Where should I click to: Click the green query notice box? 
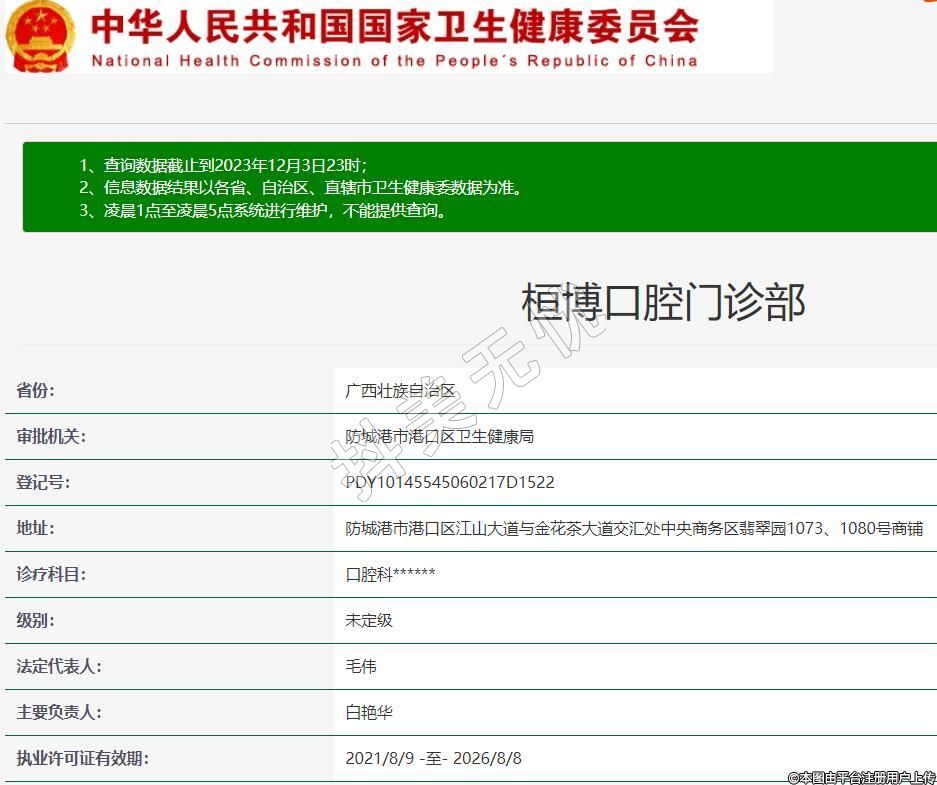point(478,187)
